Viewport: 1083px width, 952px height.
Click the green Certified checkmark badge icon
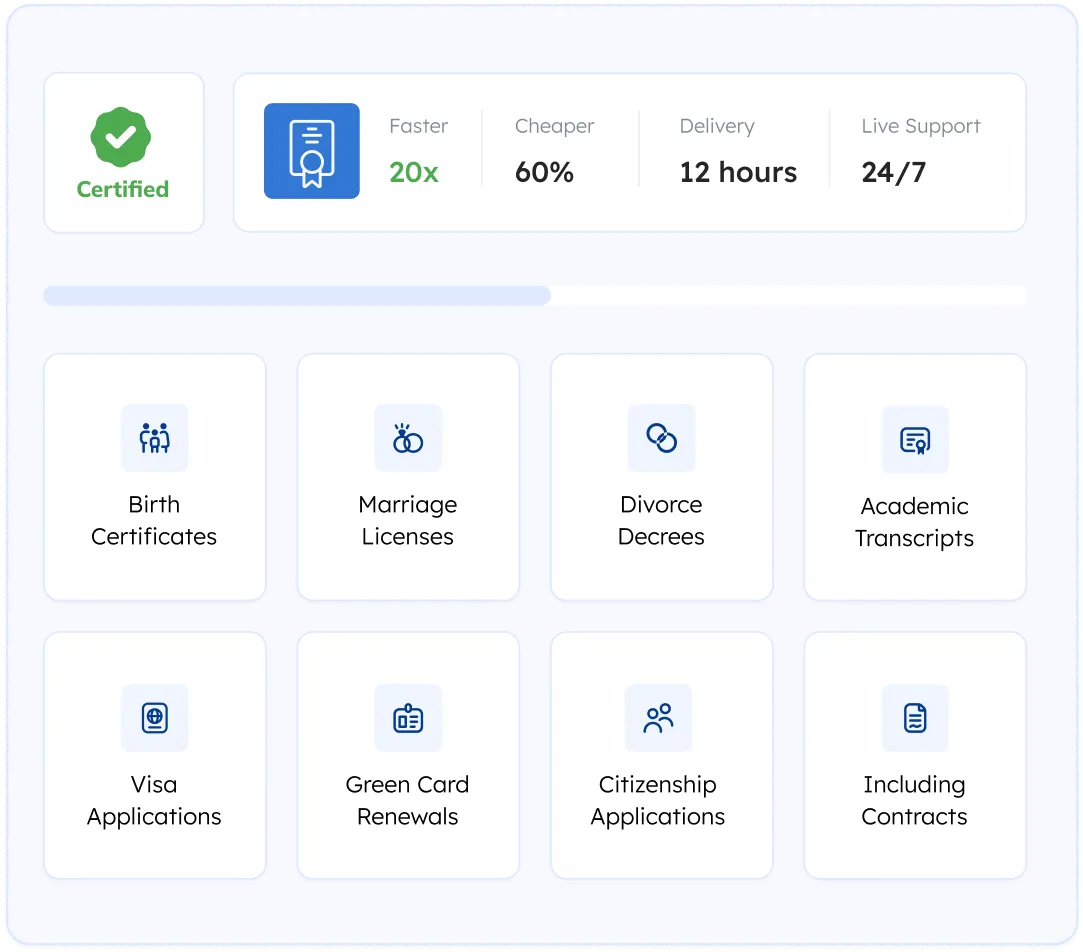[x=121, y=139]
